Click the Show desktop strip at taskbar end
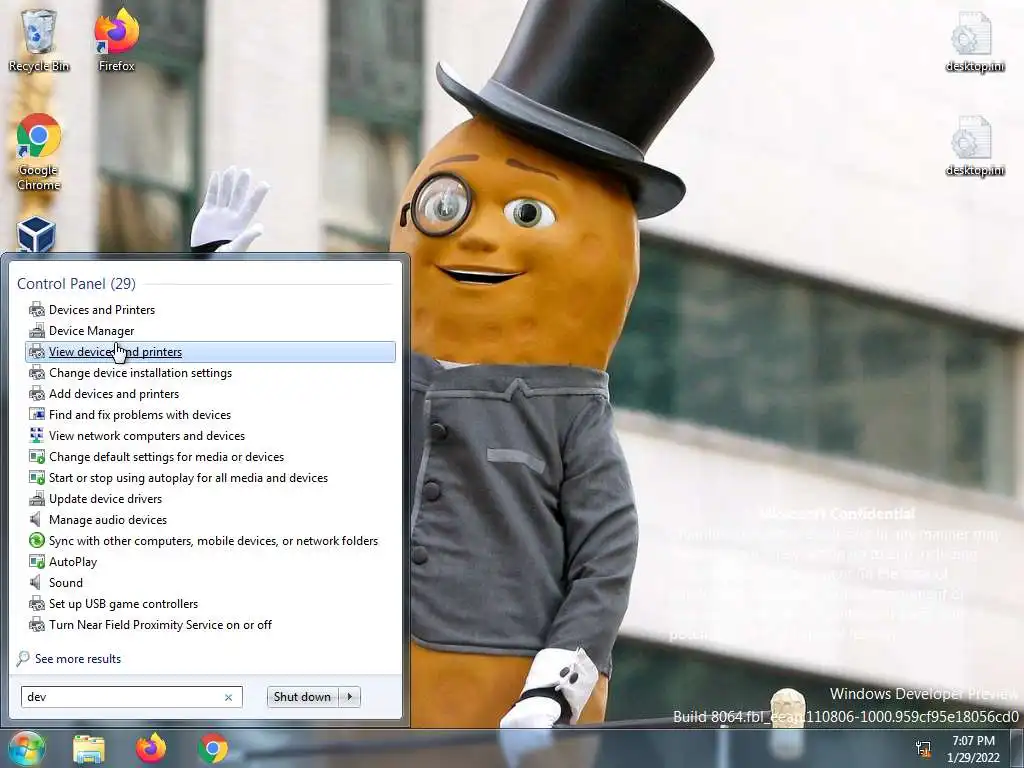The height and width of the screenshot is (768, 1024). pyautogui.click(x=1019, y=748)
